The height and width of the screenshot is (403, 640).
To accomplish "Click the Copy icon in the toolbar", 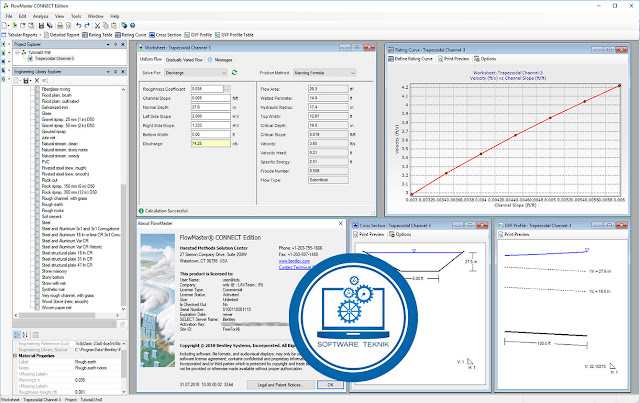I will (x=105, y=25).
